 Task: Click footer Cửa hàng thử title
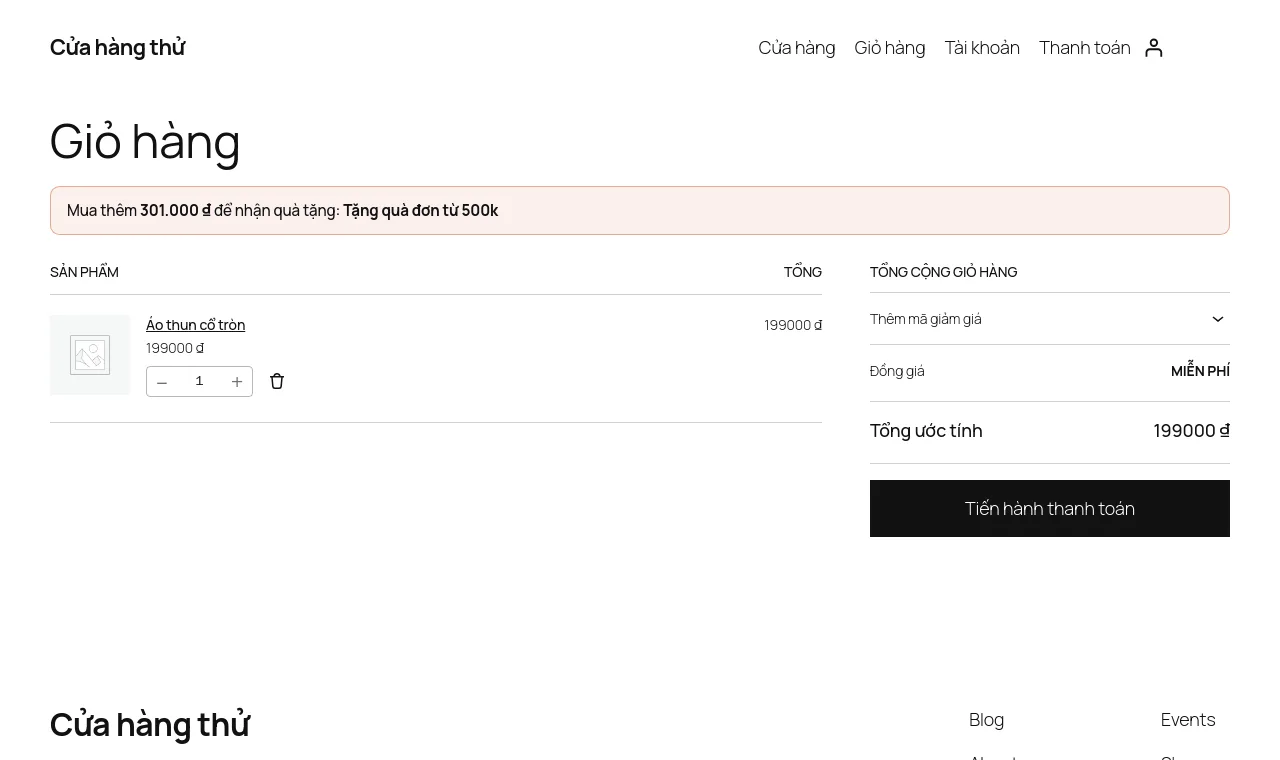point(150,724)
